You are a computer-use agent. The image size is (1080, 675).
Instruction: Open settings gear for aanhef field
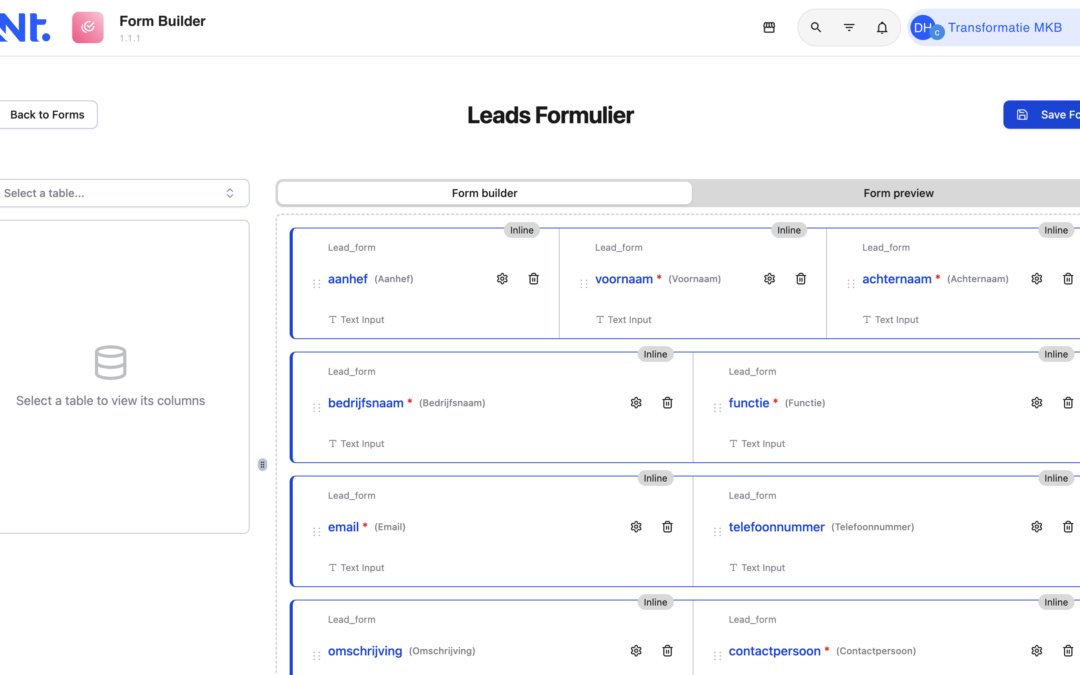click(502, 279)
